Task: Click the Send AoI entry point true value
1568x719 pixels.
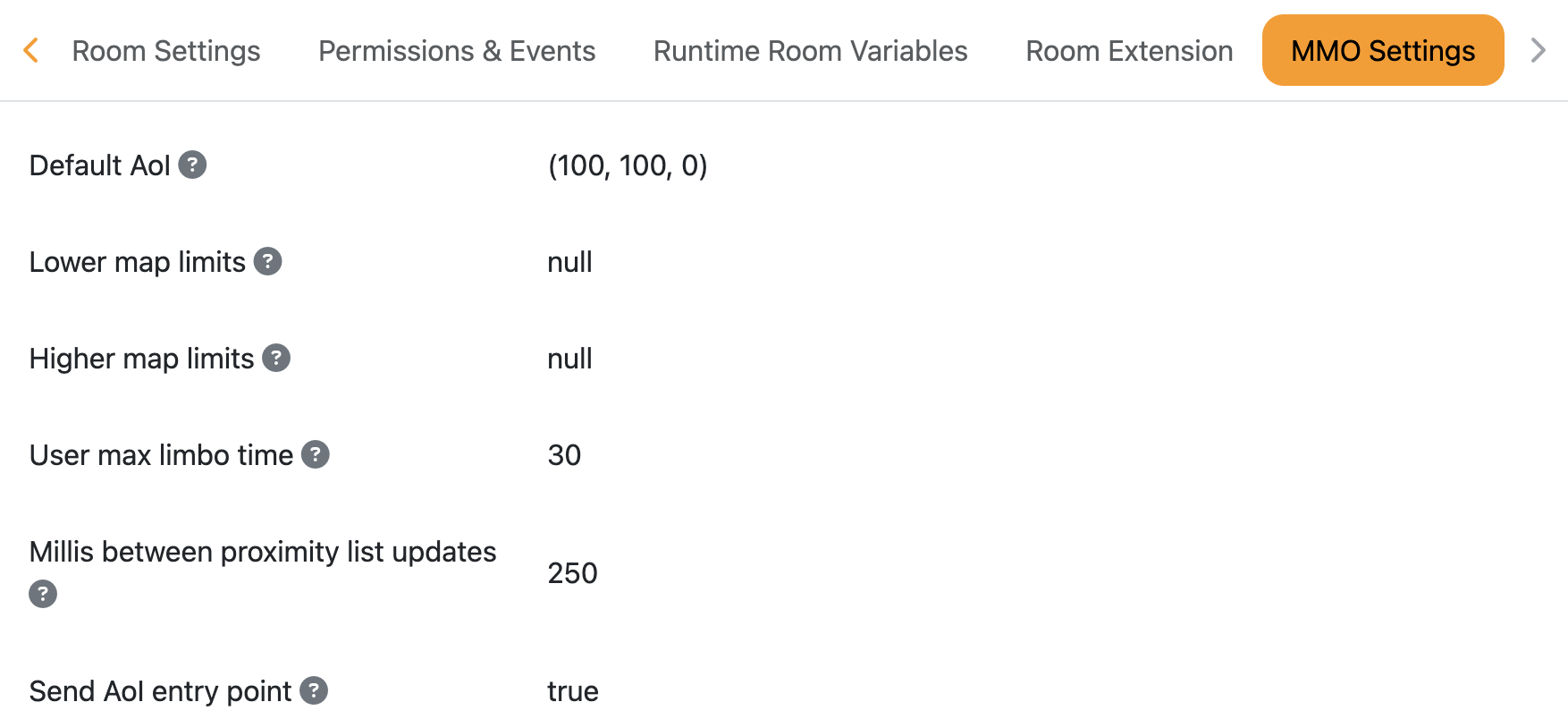Action: point(573,691)
